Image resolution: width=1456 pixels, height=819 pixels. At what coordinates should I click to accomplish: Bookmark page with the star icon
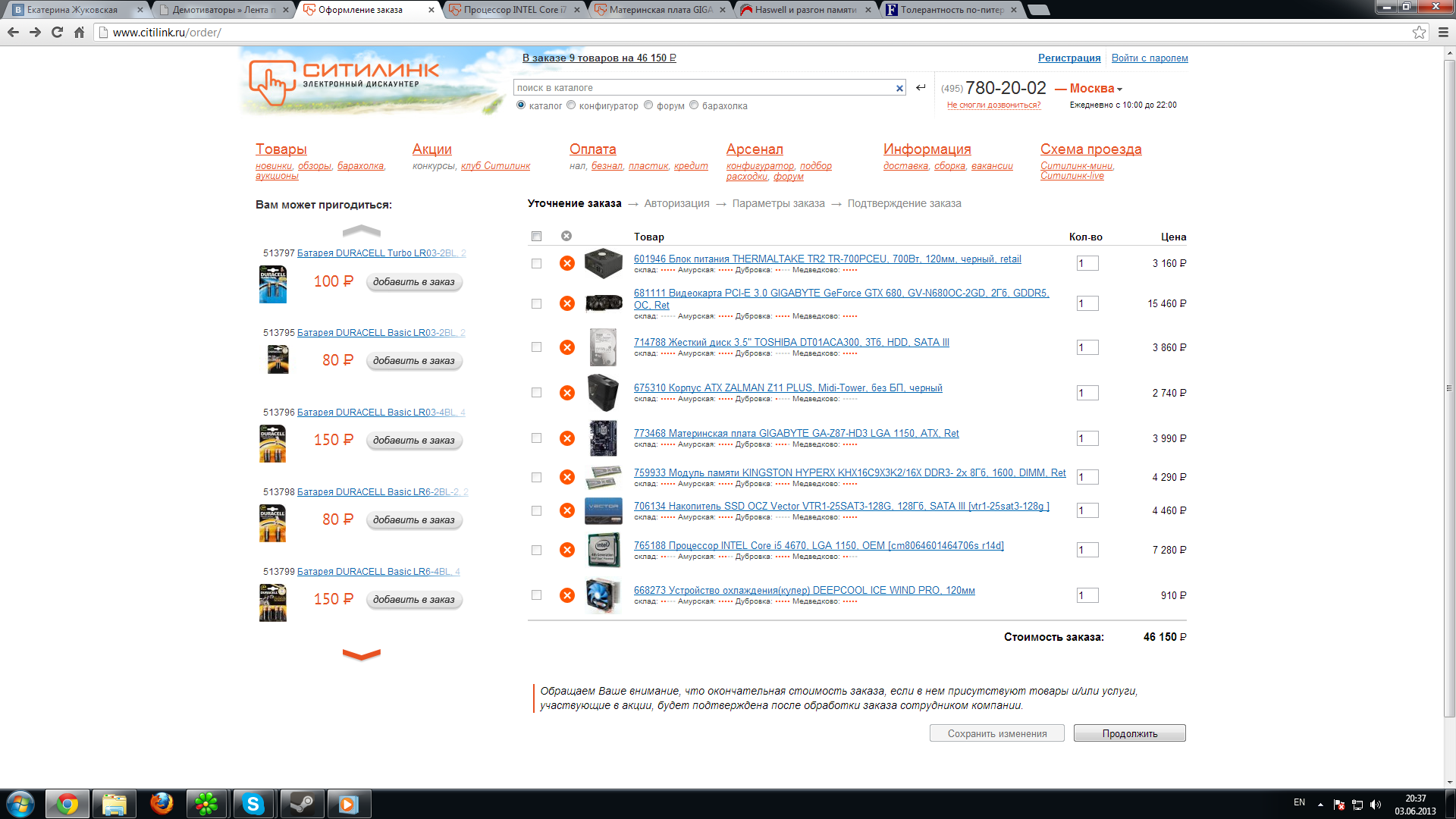pos(1419,33)
